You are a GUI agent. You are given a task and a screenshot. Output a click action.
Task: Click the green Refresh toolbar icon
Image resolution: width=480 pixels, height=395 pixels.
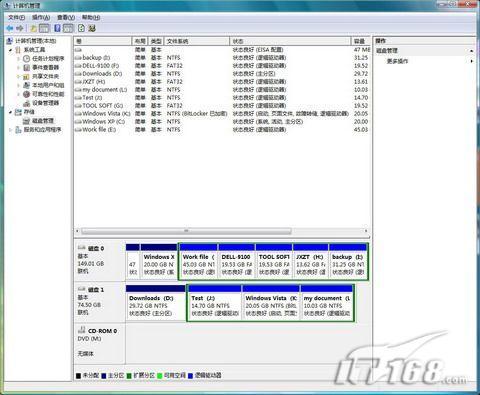coord(81,28)
